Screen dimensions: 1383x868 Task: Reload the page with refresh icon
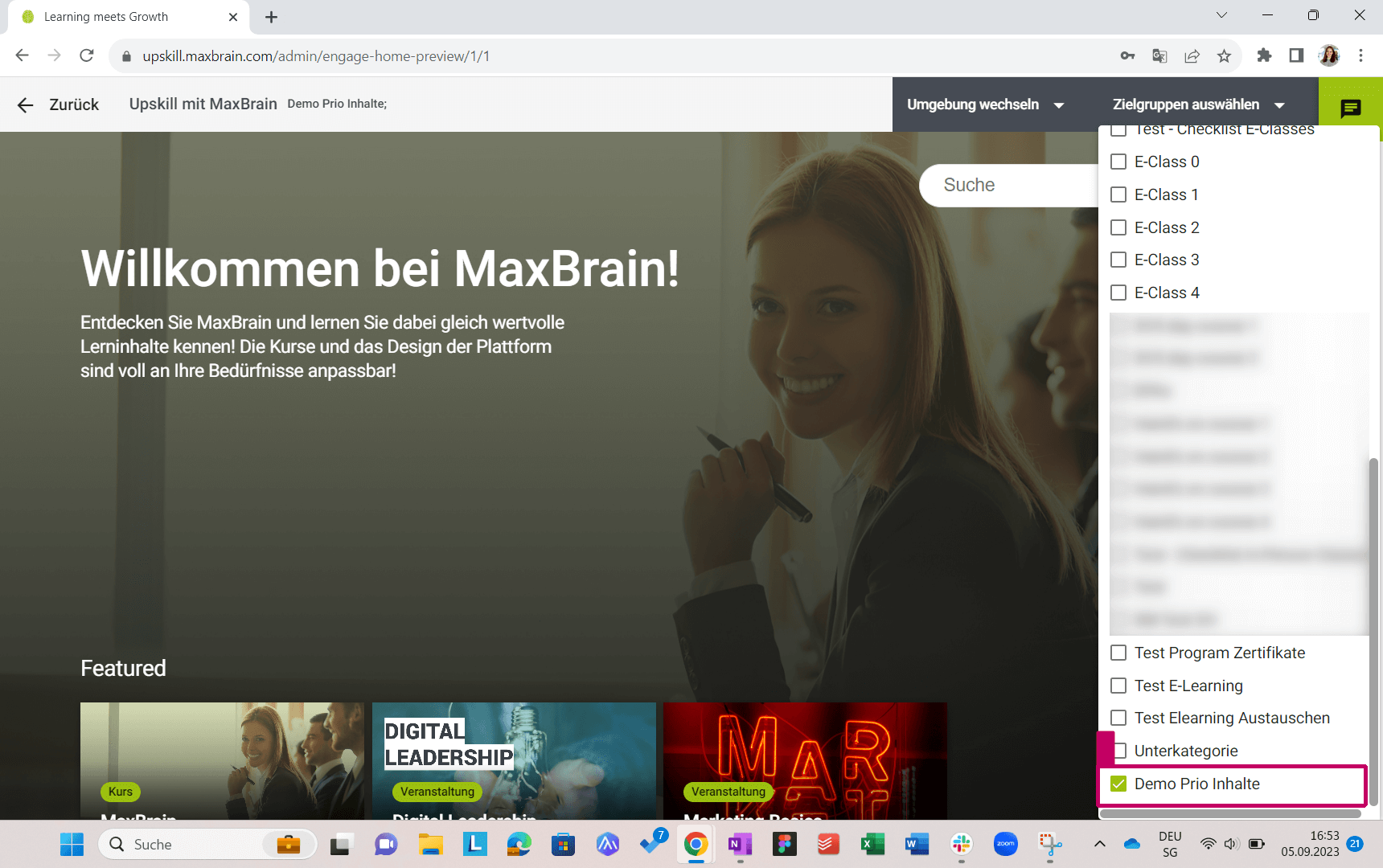[87, 55]
